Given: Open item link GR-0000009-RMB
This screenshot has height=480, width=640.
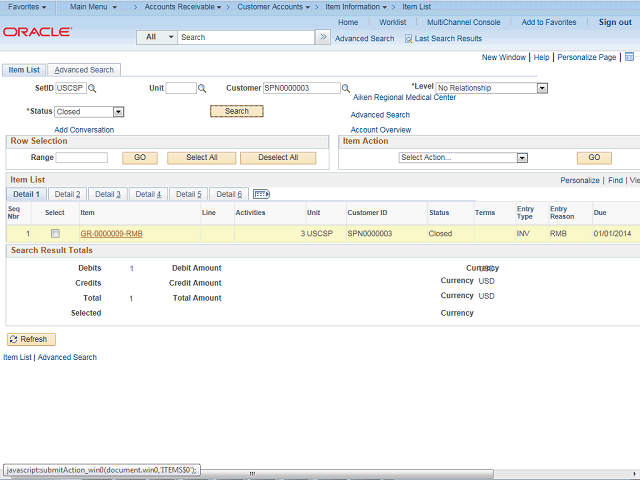Looking at the screenshot, I should point(111,233).
